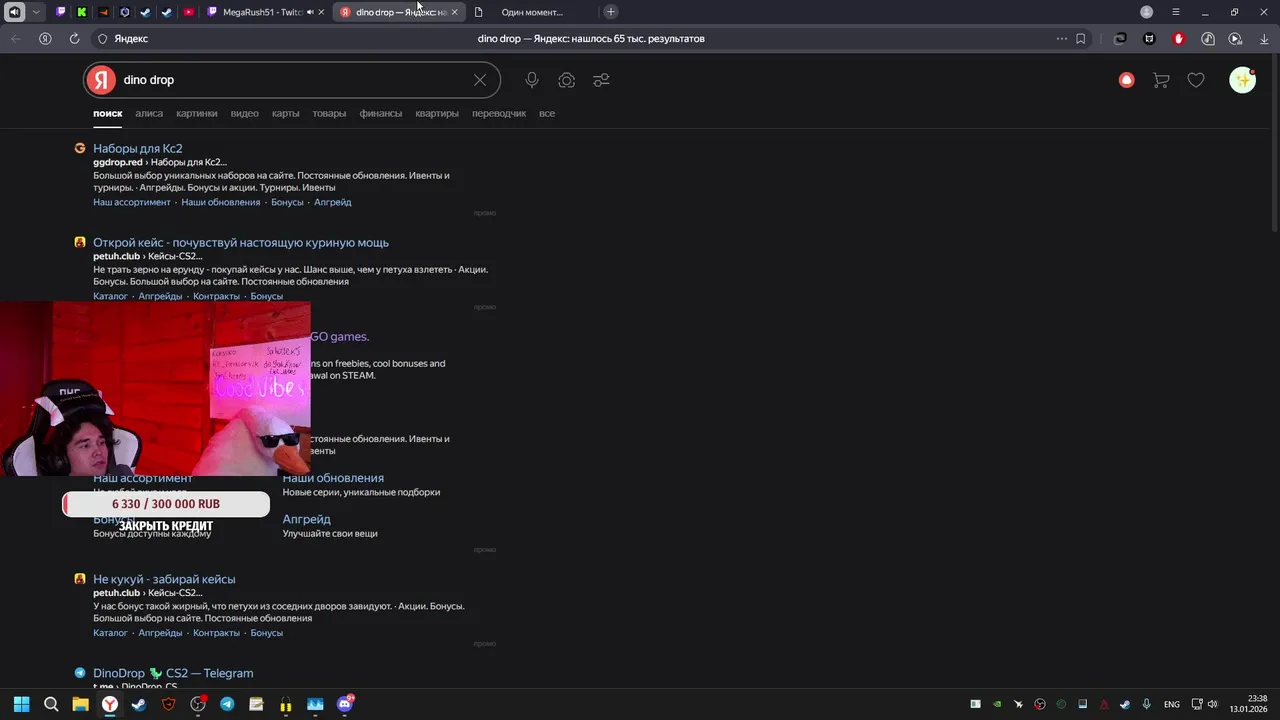Open the three-dots page actions menu
1280x720 pixels.
1061,39
